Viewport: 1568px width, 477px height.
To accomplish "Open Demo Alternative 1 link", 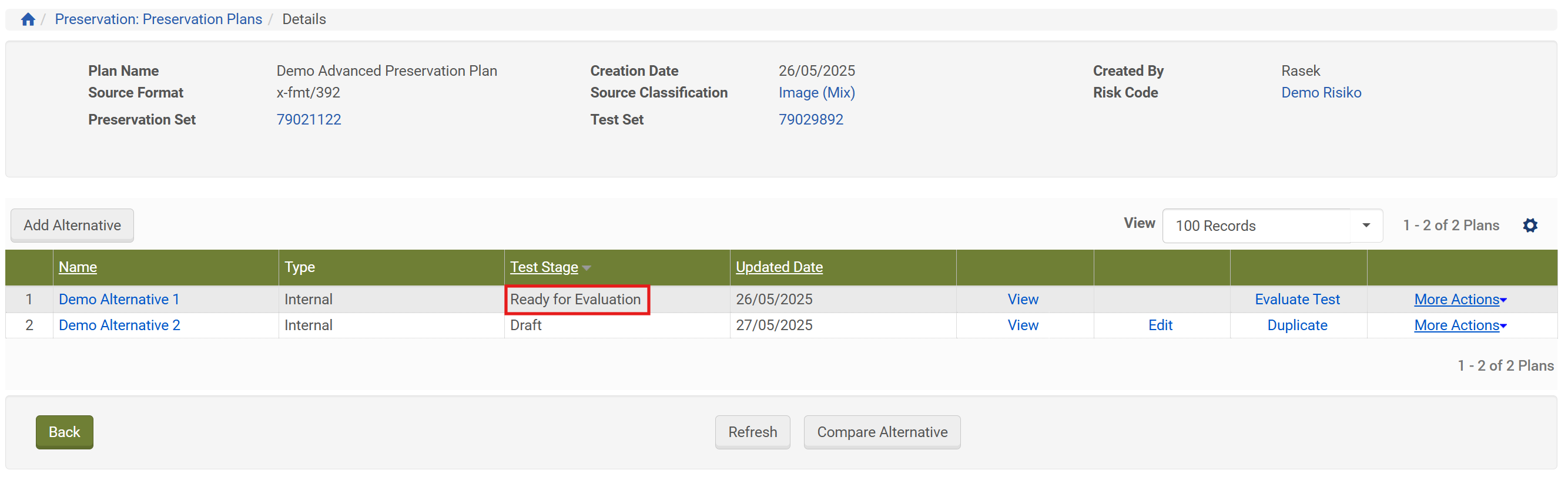I will coord(119,300).
